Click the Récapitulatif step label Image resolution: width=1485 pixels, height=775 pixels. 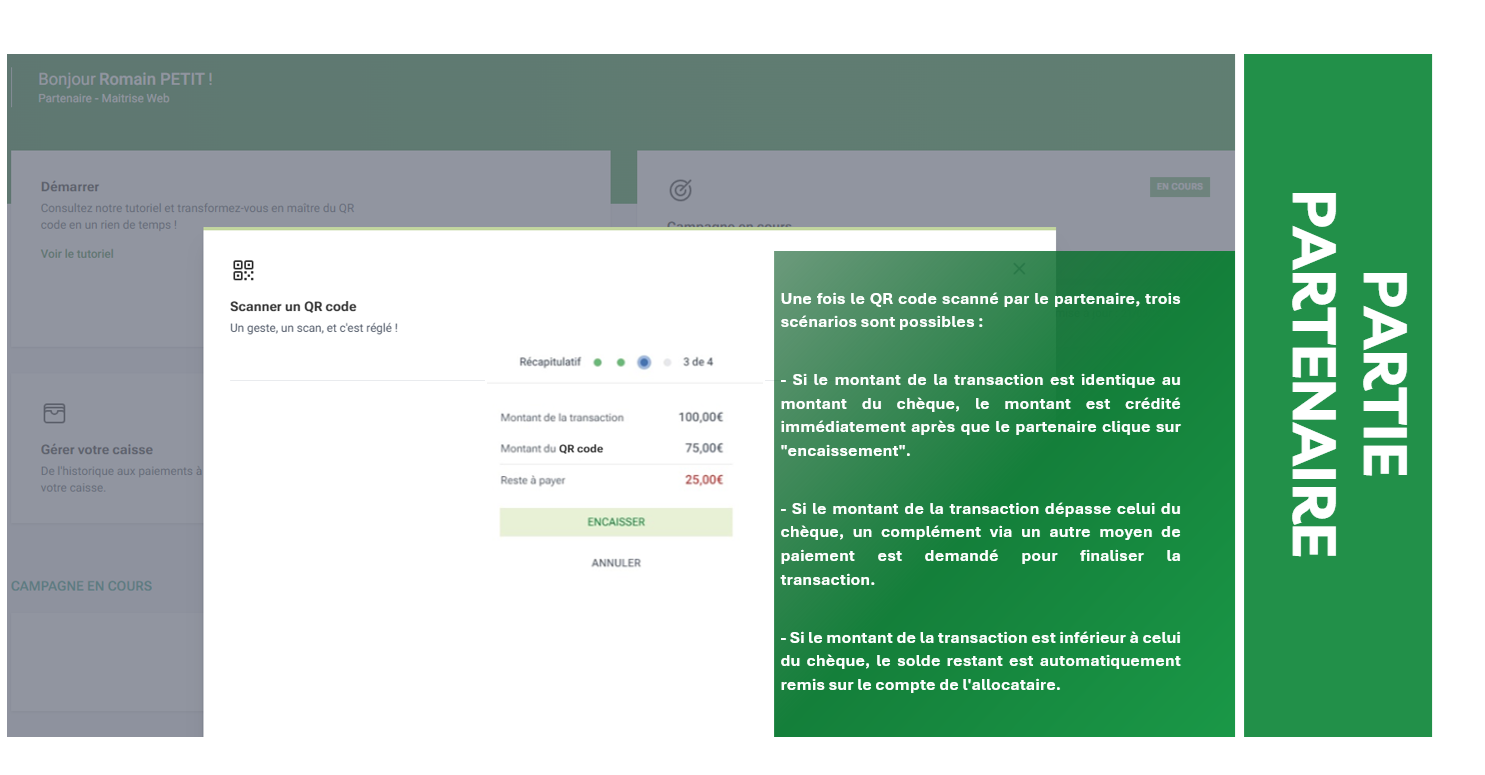[x=549, y=362]
